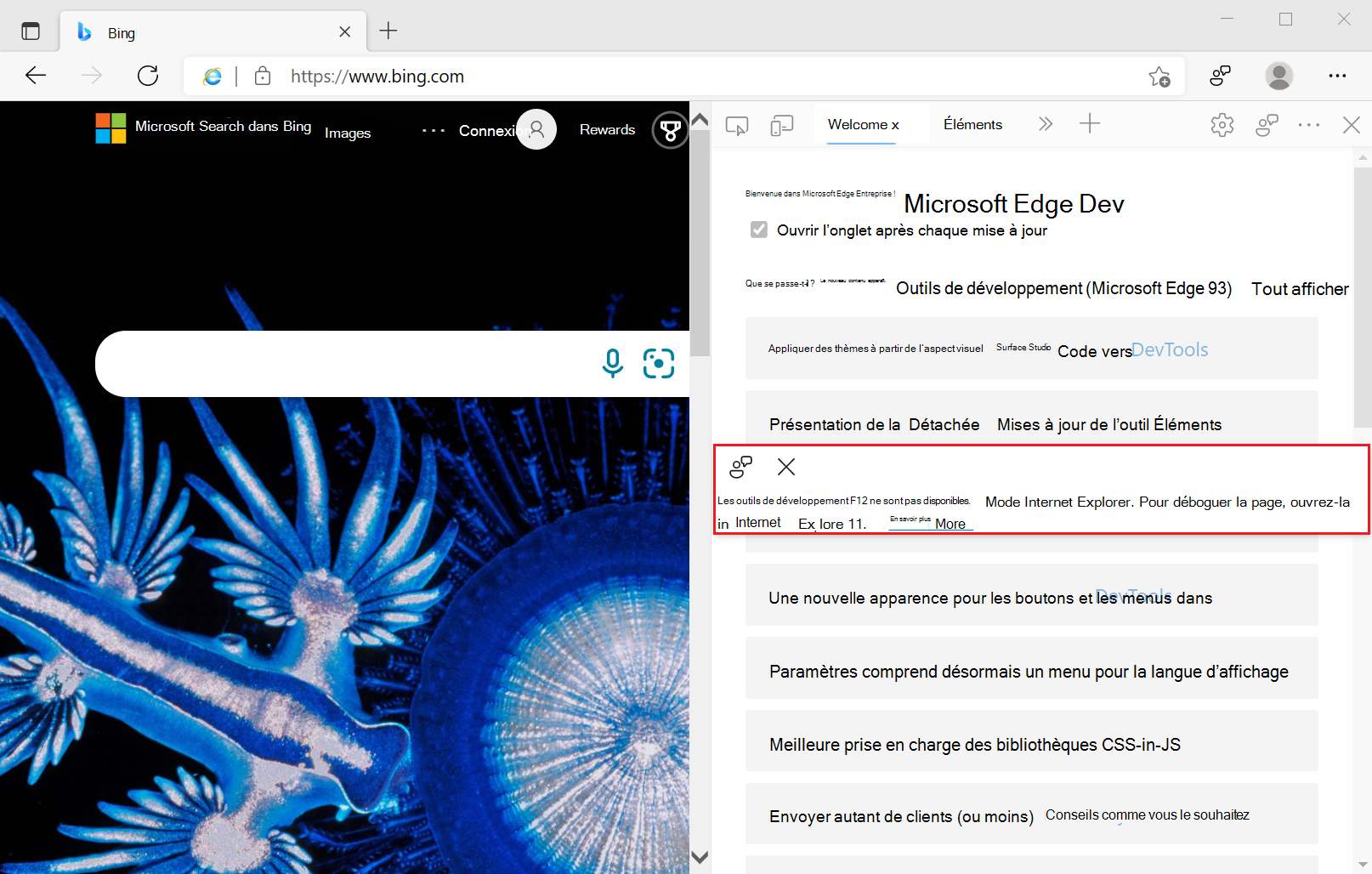Viewport: 1372px width, 874px height.
Task: Switch to the Welcome tab
Action: [863, 125]
